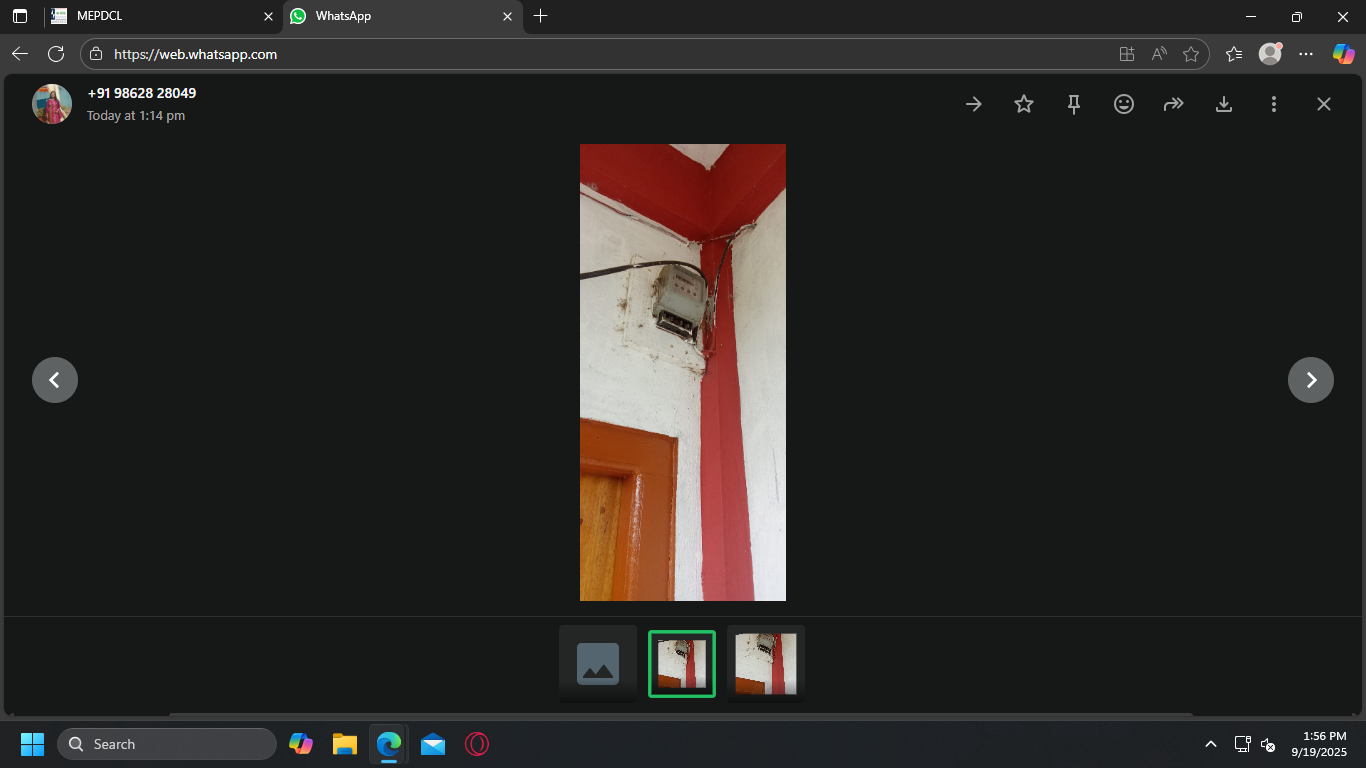Open File Explorer from the taskbar

[345, 744]
